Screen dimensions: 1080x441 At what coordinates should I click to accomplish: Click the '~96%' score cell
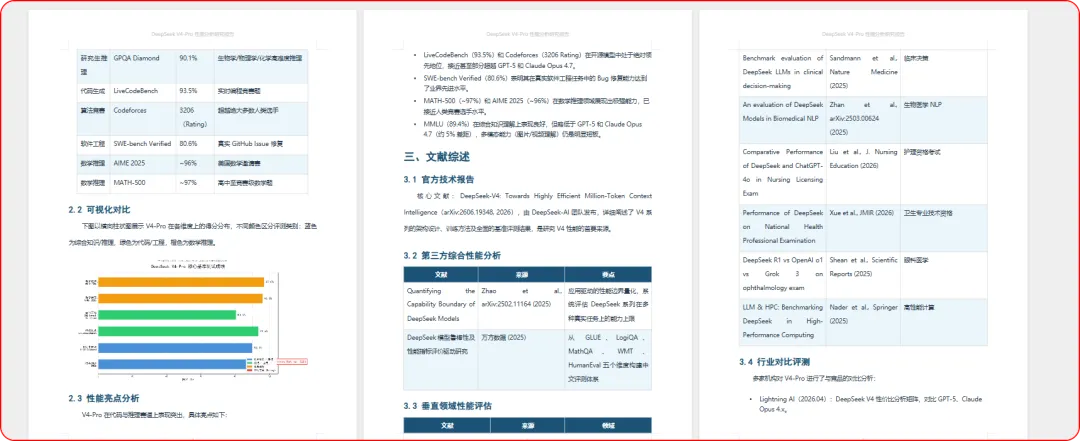coord(195,164)
